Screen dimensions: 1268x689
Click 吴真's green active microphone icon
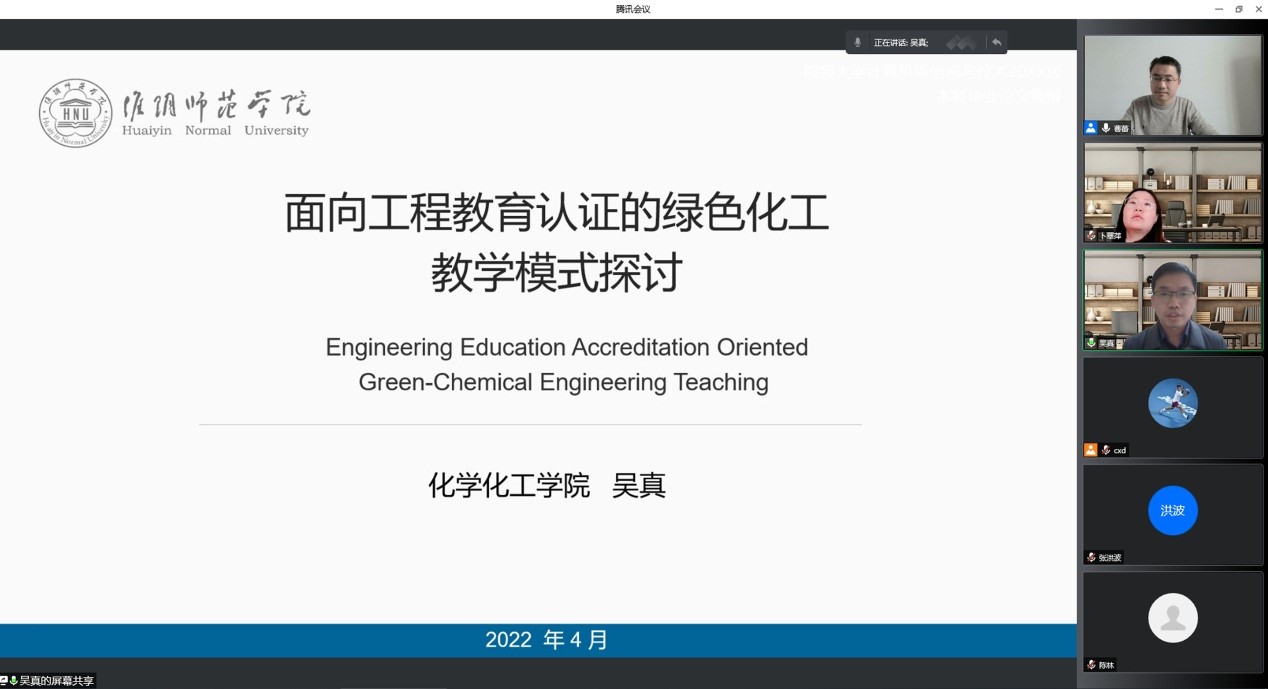pos(1092,343)
